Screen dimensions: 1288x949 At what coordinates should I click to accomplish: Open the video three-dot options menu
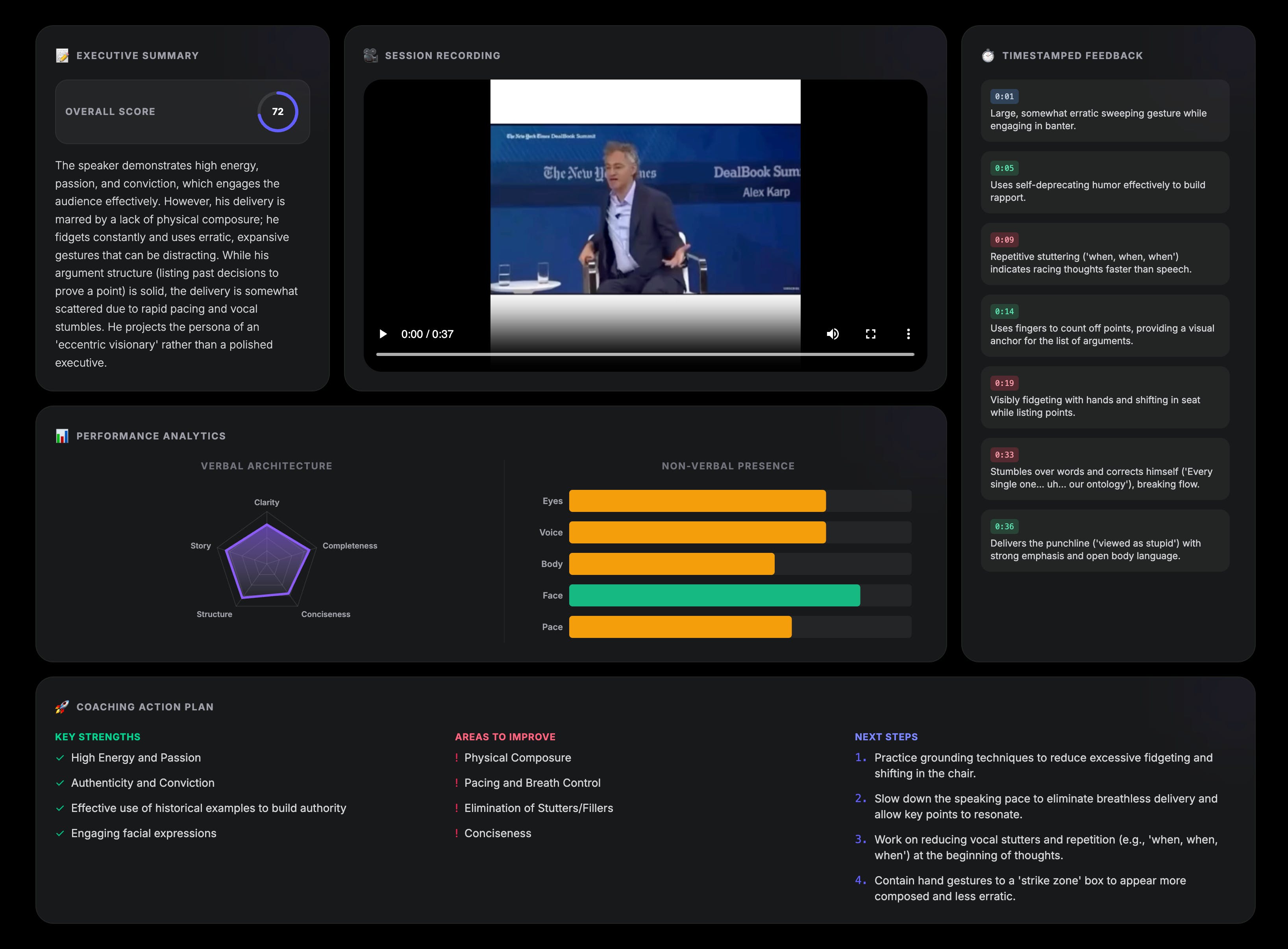pos(908,334)
